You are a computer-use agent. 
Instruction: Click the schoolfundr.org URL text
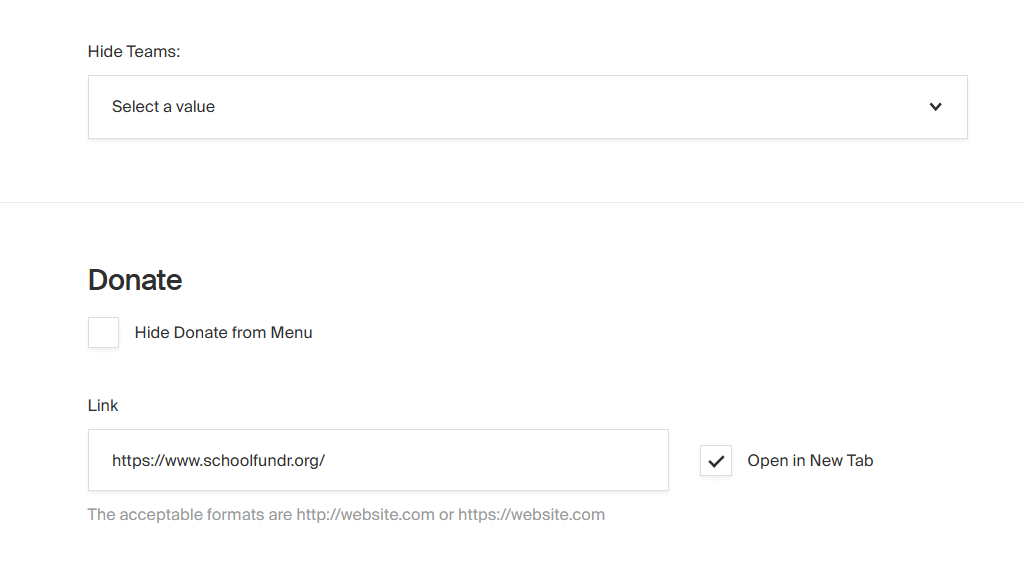click(x=218, y=461)
